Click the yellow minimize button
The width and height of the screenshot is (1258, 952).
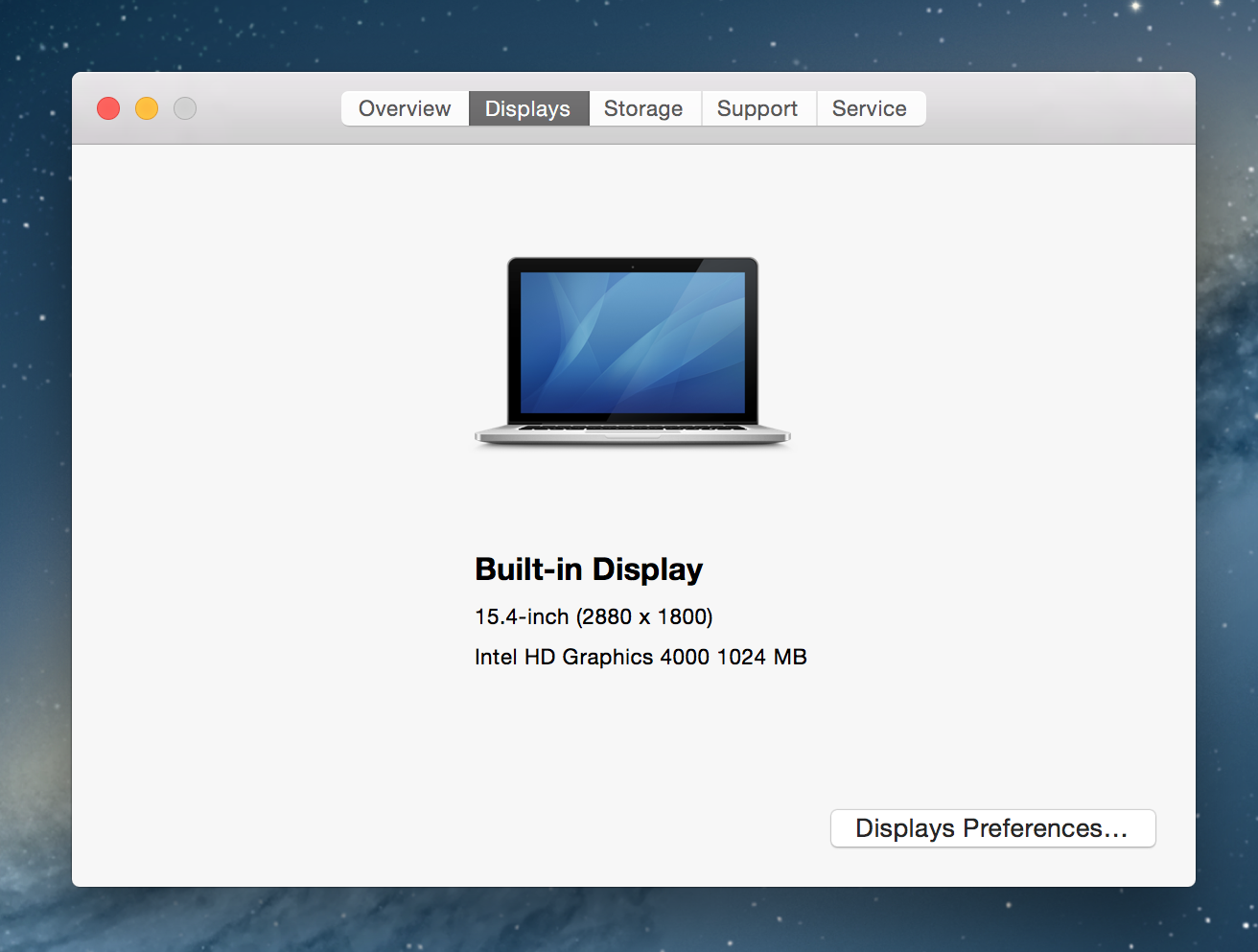point(146,108)
